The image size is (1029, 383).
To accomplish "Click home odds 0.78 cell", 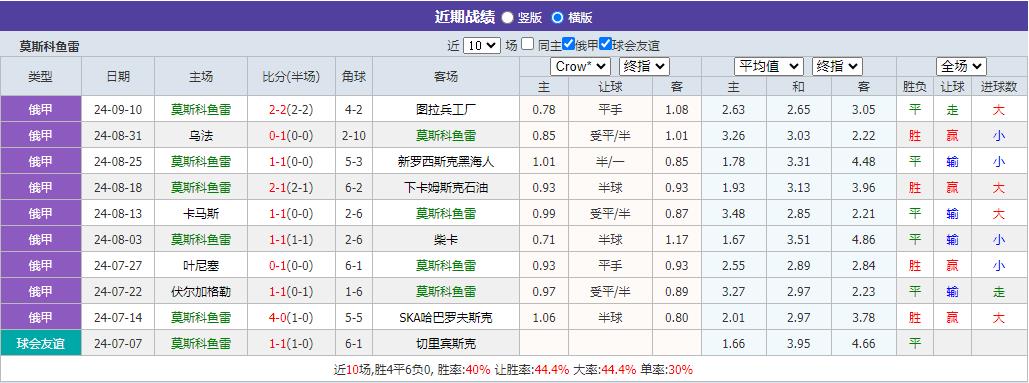I will [x=545, y=110].
